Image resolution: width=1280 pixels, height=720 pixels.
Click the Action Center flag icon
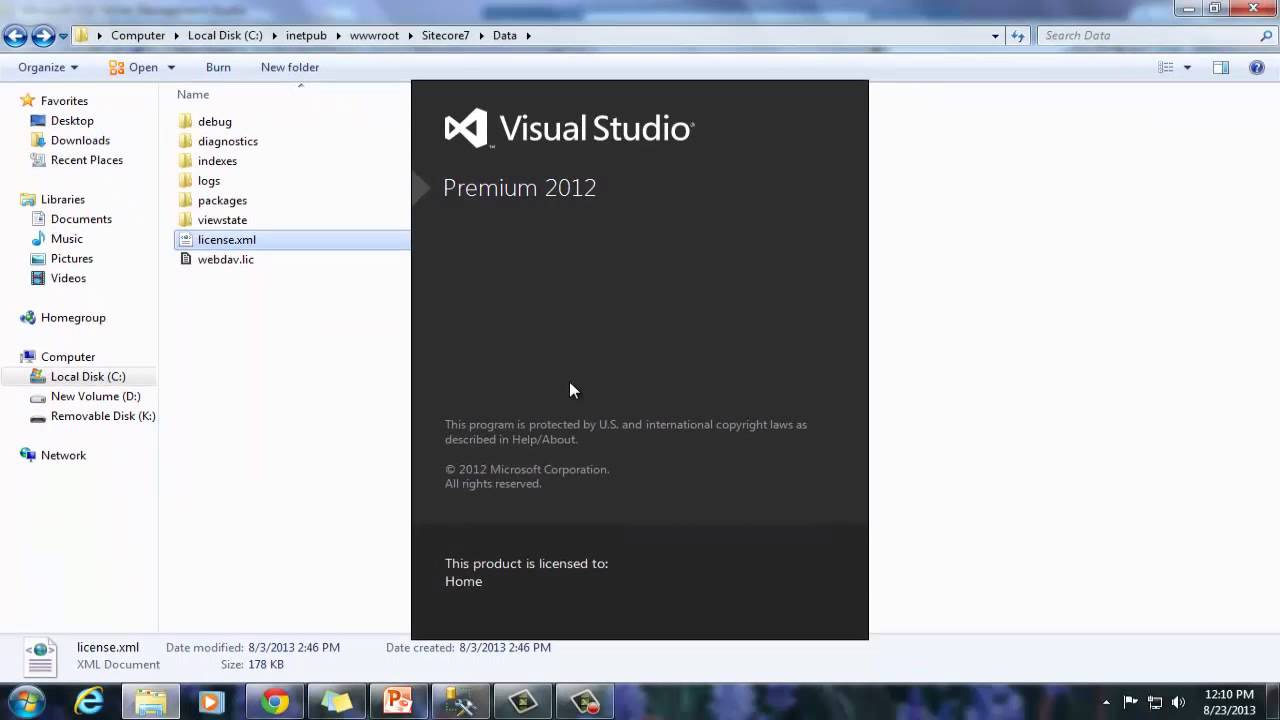pyautogui.click(x=1131, y=702)
